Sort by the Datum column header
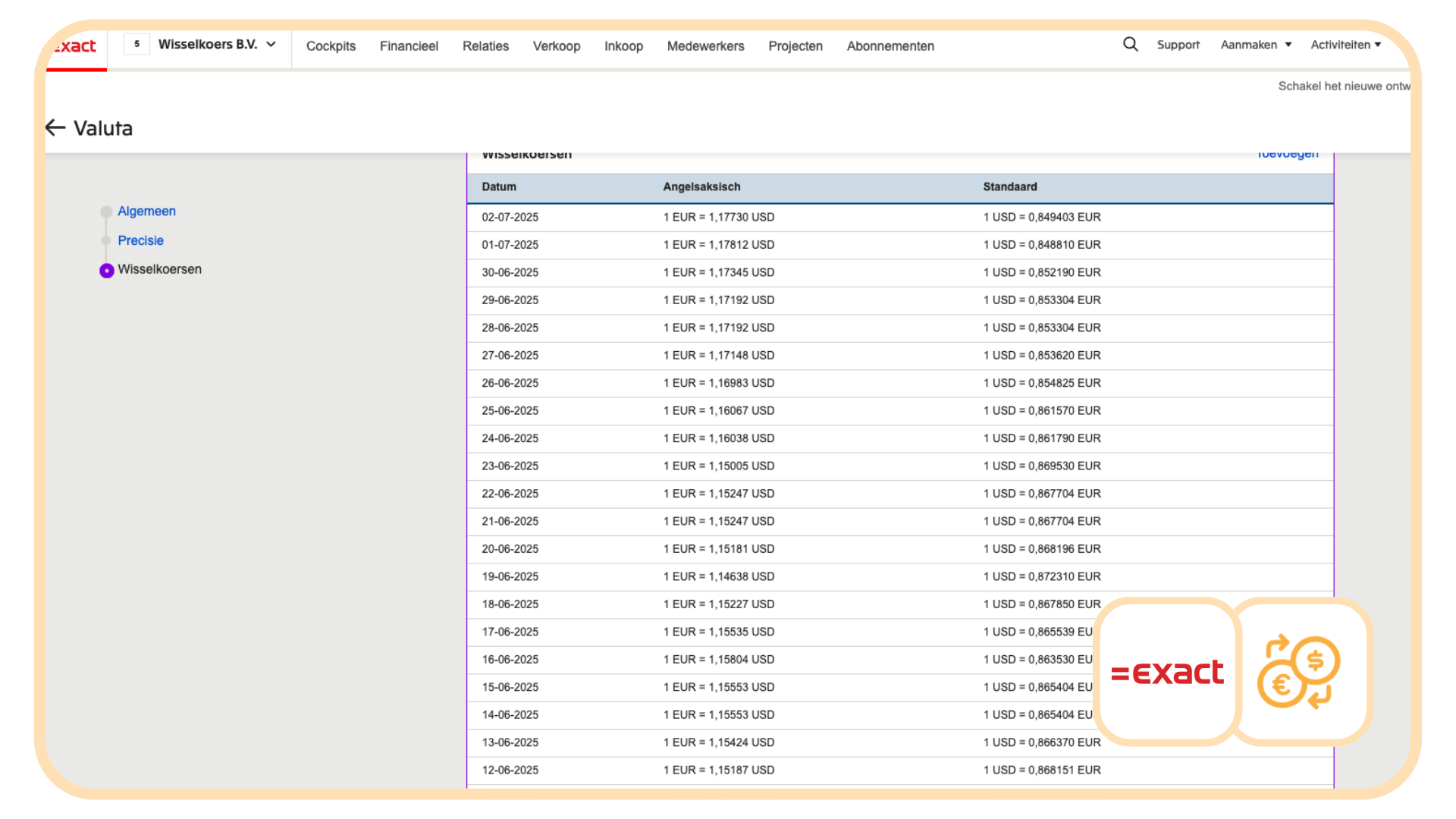The width and height of the screenshot is (1456, 819). click(499, 187)
